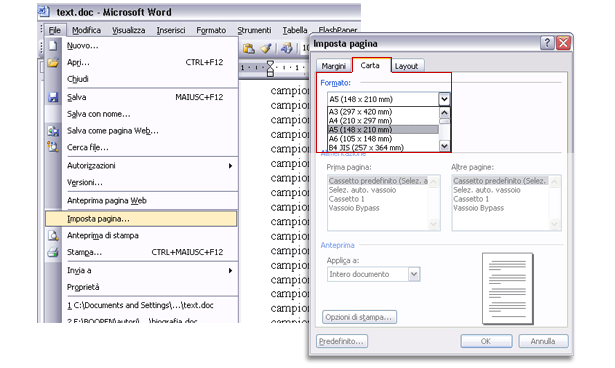
Task: Switch to the Layout tab
Action: 406,66
